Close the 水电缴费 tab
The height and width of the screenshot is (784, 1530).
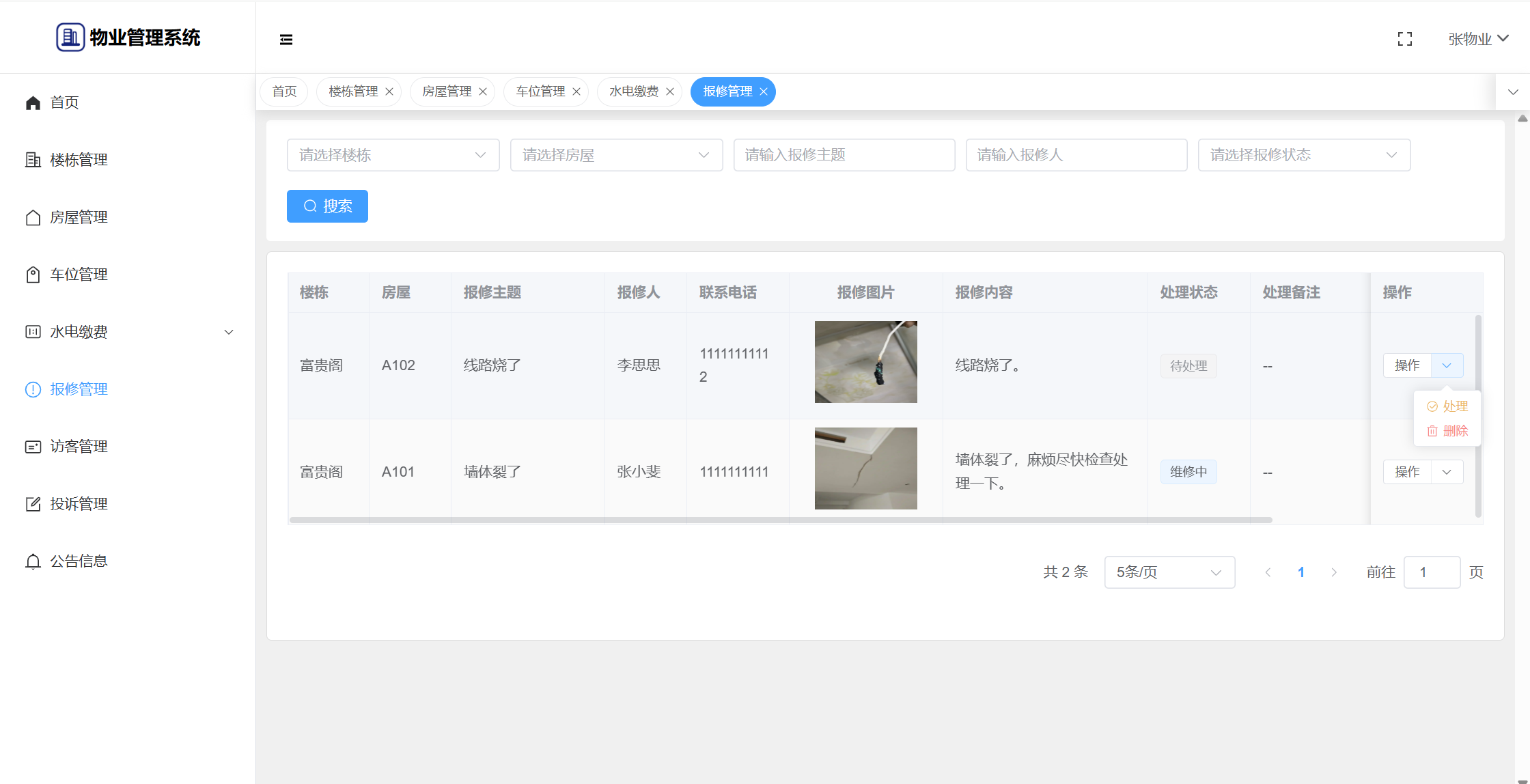pos(670,92)
